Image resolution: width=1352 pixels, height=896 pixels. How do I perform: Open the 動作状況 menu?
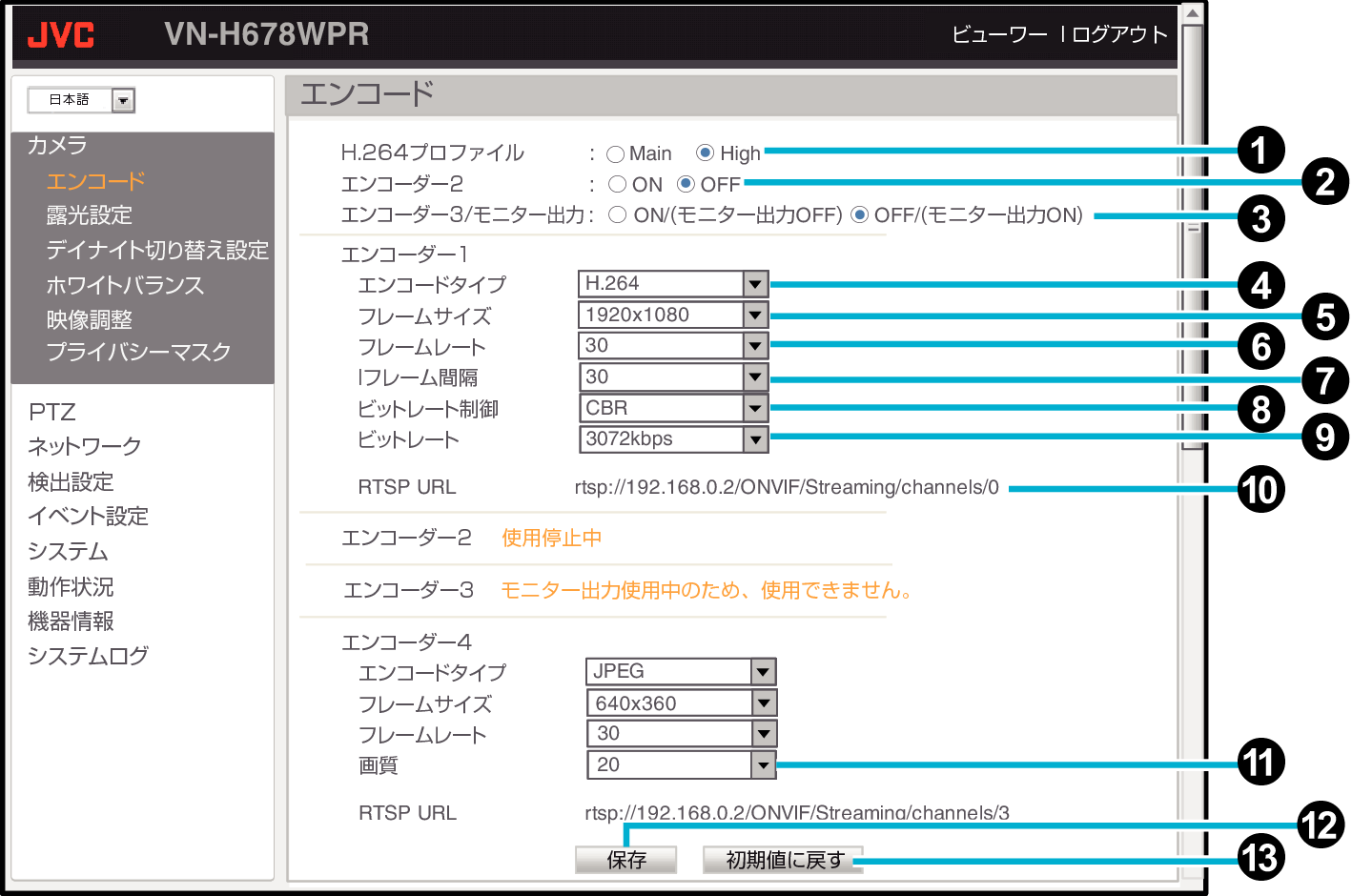71,587
